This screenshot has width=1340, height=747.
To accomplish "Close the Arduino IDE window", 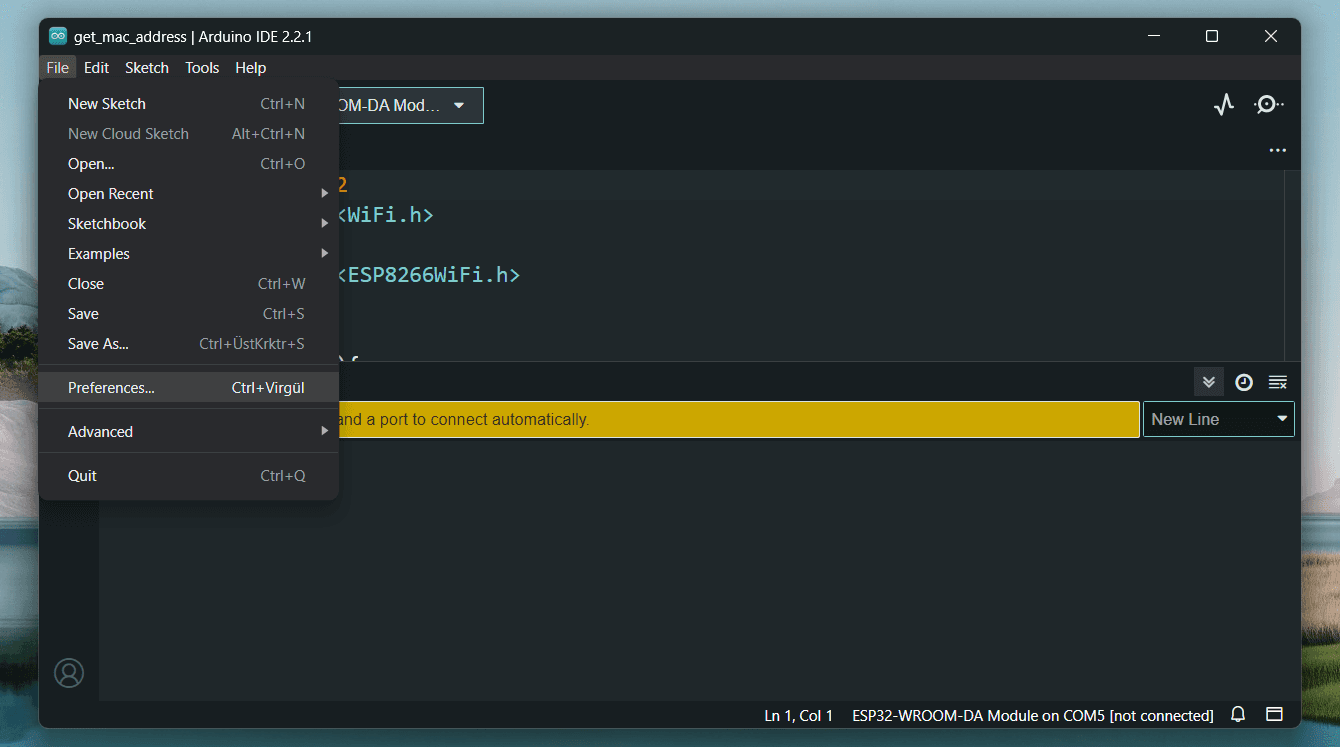I will (1271, 36).
